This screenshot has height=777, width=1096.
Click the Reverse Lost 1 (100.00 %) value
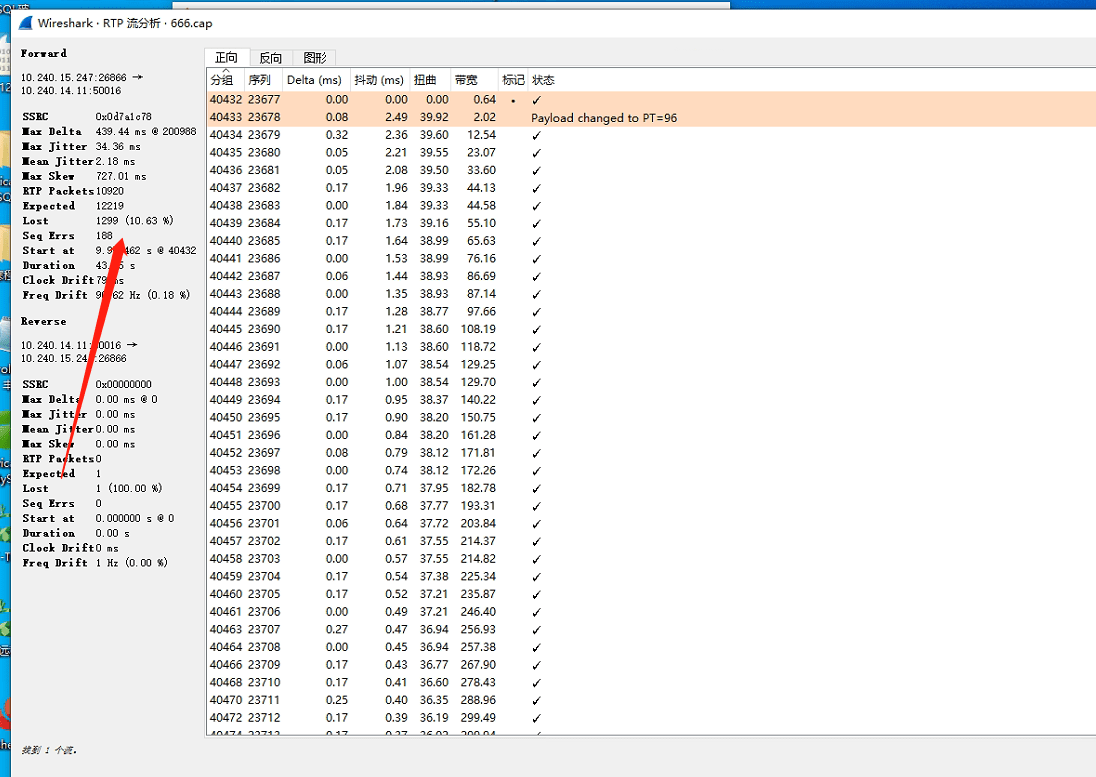129,488
